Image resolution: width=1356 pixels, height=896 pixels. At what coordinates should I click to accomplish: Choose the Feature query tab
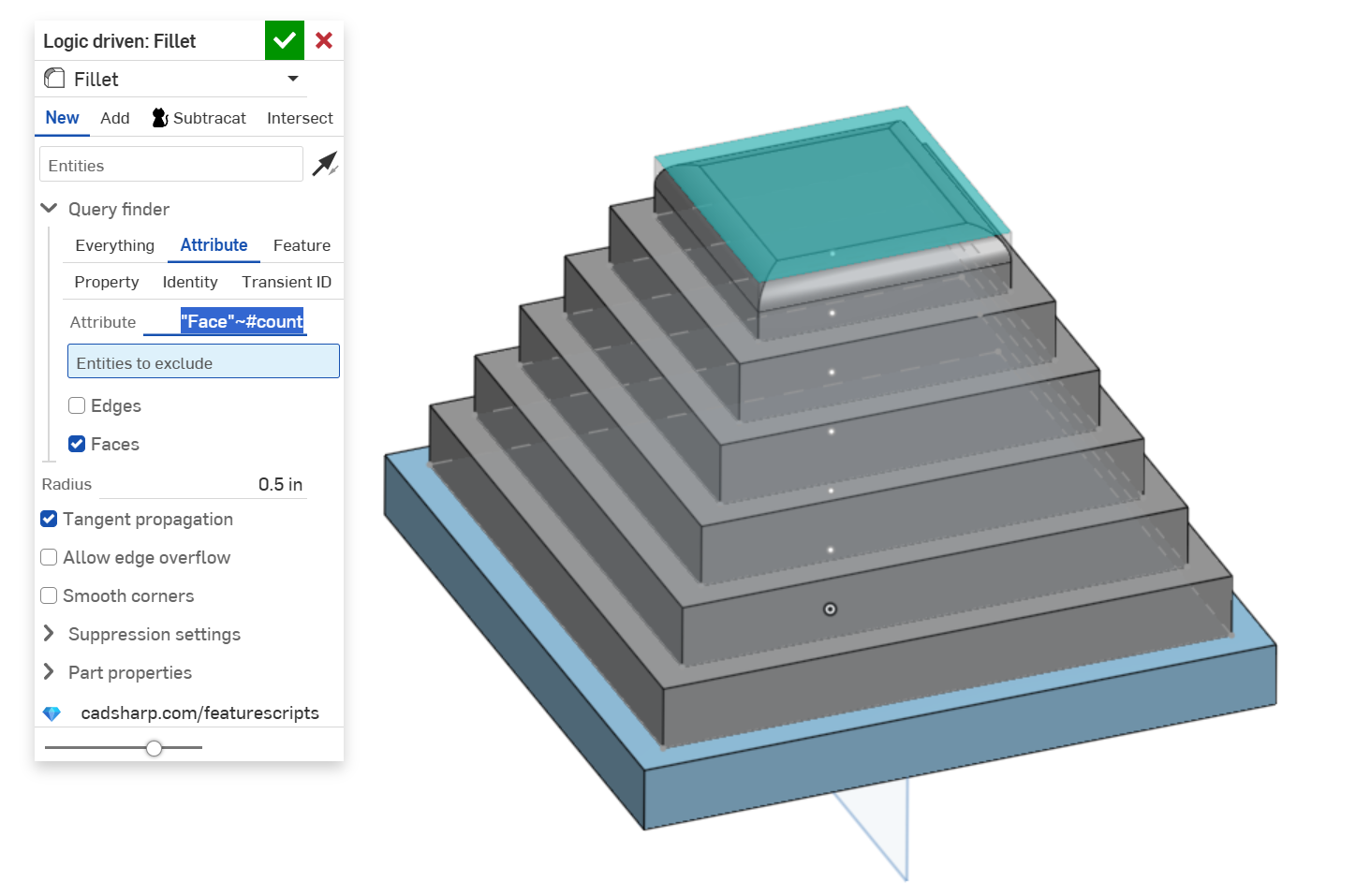tap(302, 245)
